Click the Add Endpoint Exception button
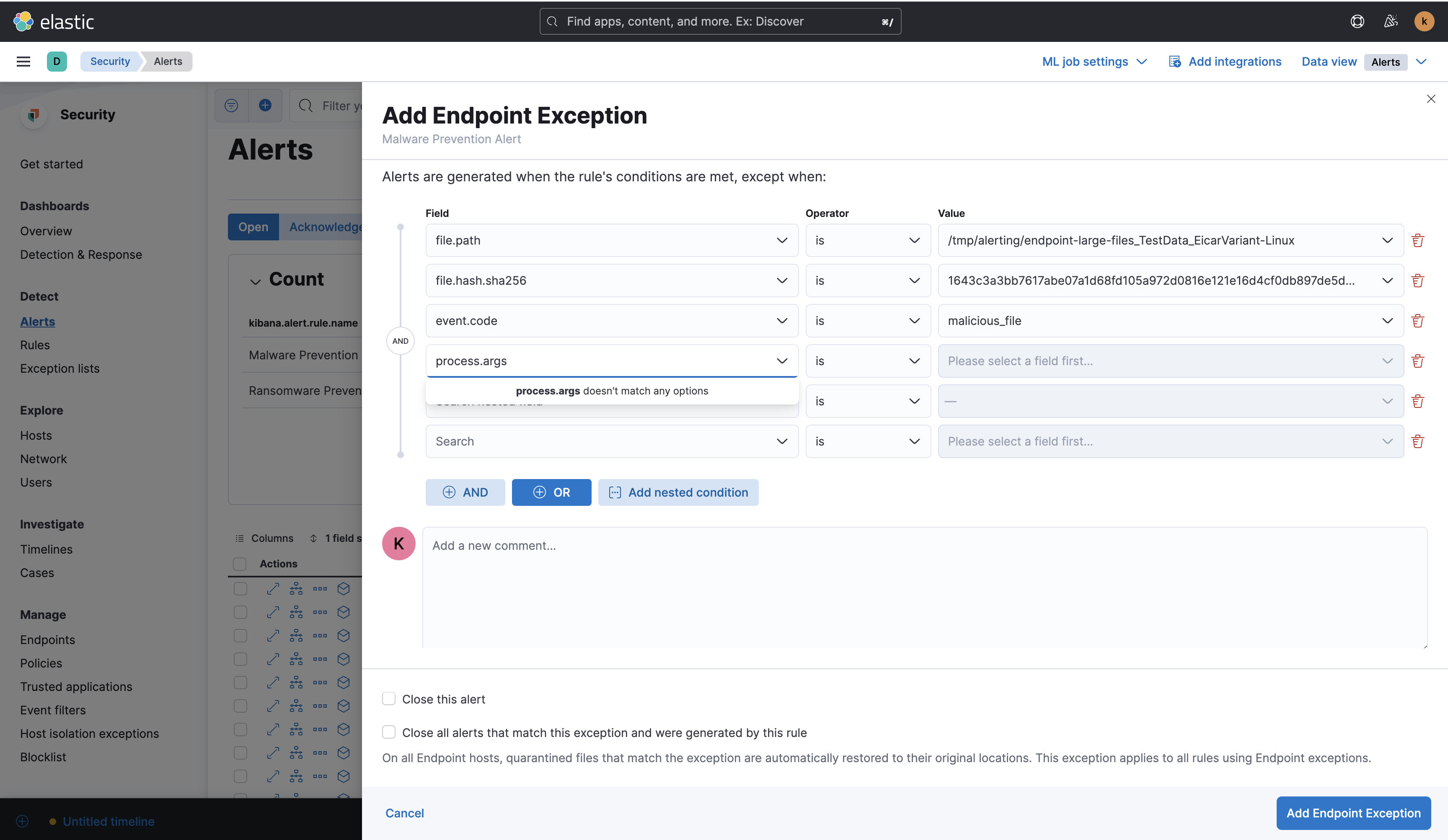Screen dimensions: 1448x840 click(x=1353, y=813)
